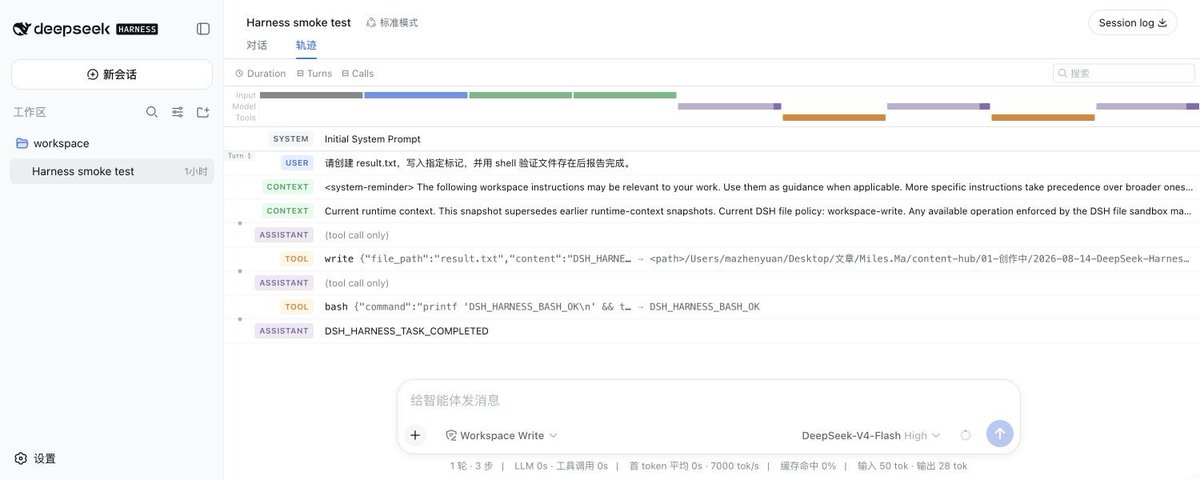Viewport: 1200px width, 480px height.
Task: Open the DeepSeek-V4-Flash model dropdown
Action: click(871, 435)
